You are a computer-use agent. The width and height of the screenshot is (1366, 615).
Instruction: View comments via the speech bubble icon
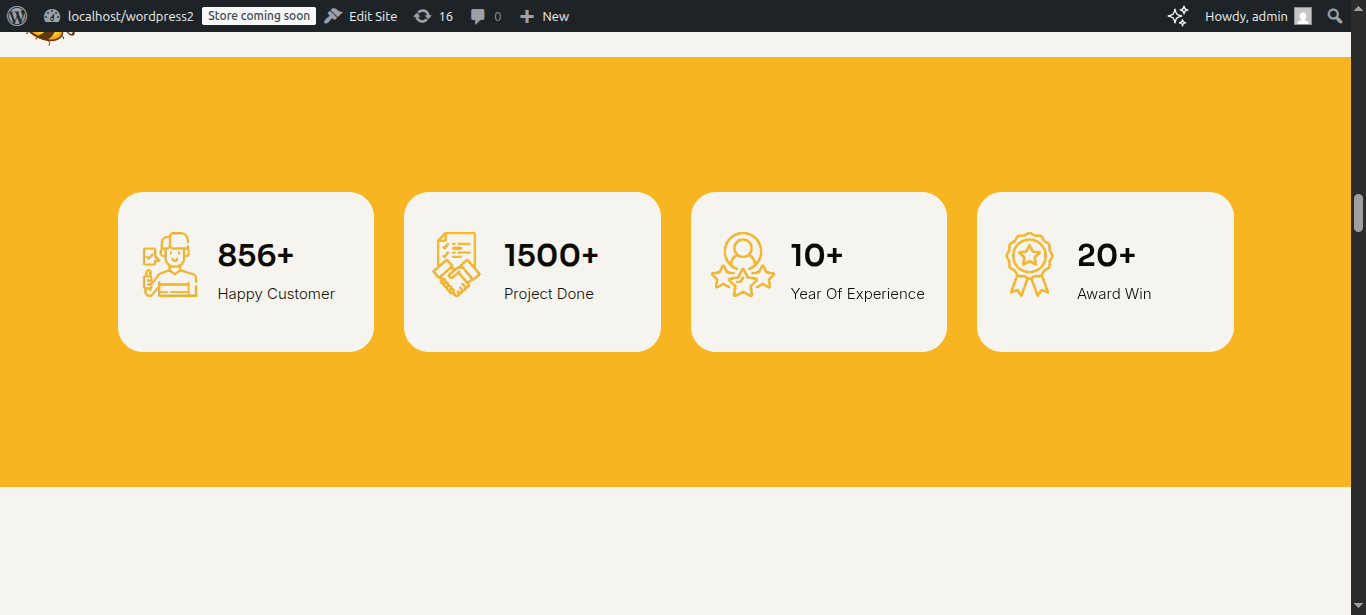pyautogui.click(x=485, y=16)
